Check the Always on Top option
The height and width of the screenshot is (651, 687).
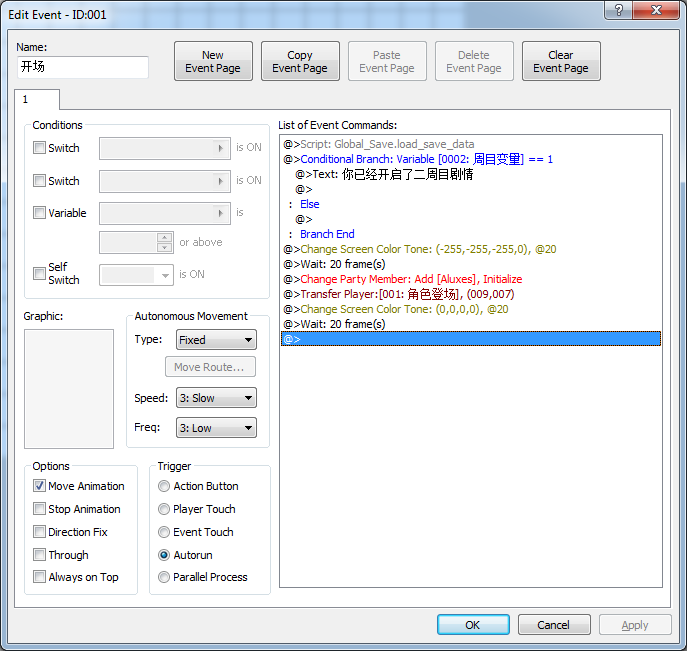[x=39, y=577]
